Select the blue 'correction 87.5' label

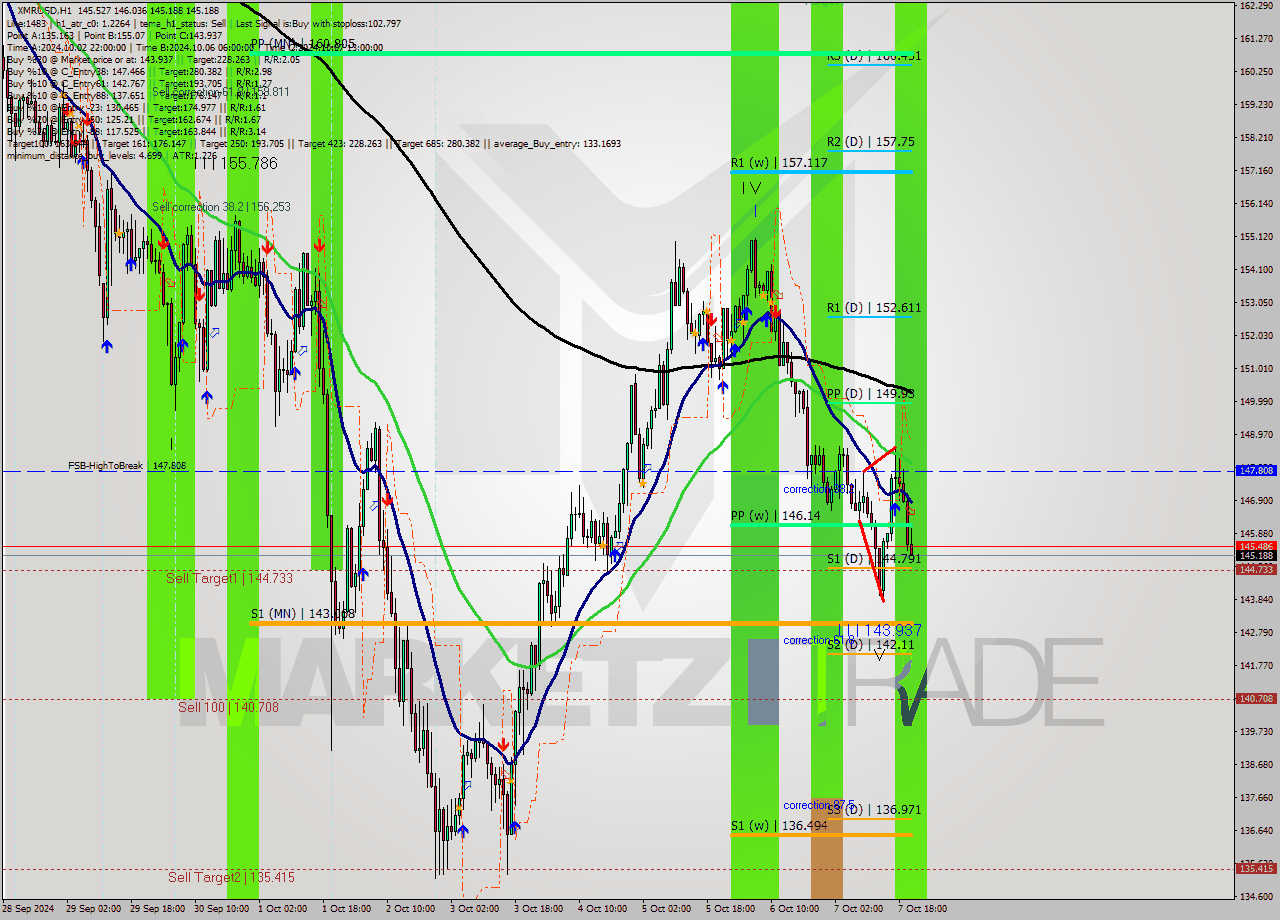point(818,805)
